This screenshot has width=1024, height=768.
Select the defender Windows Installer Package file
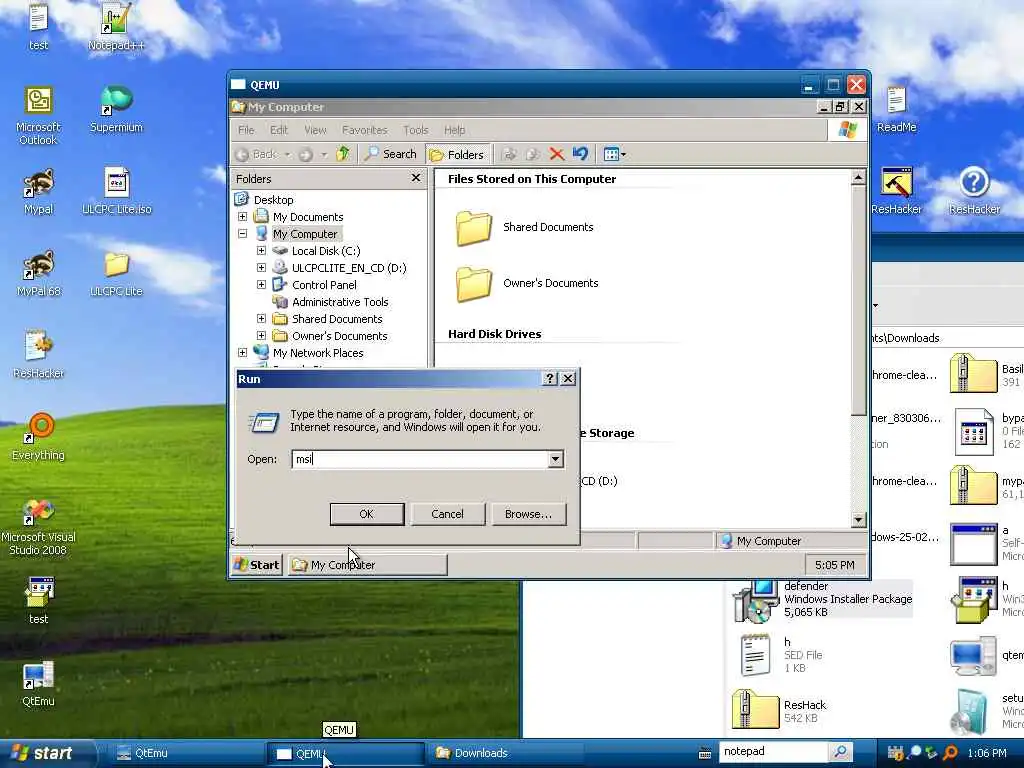tap(823, 600)
